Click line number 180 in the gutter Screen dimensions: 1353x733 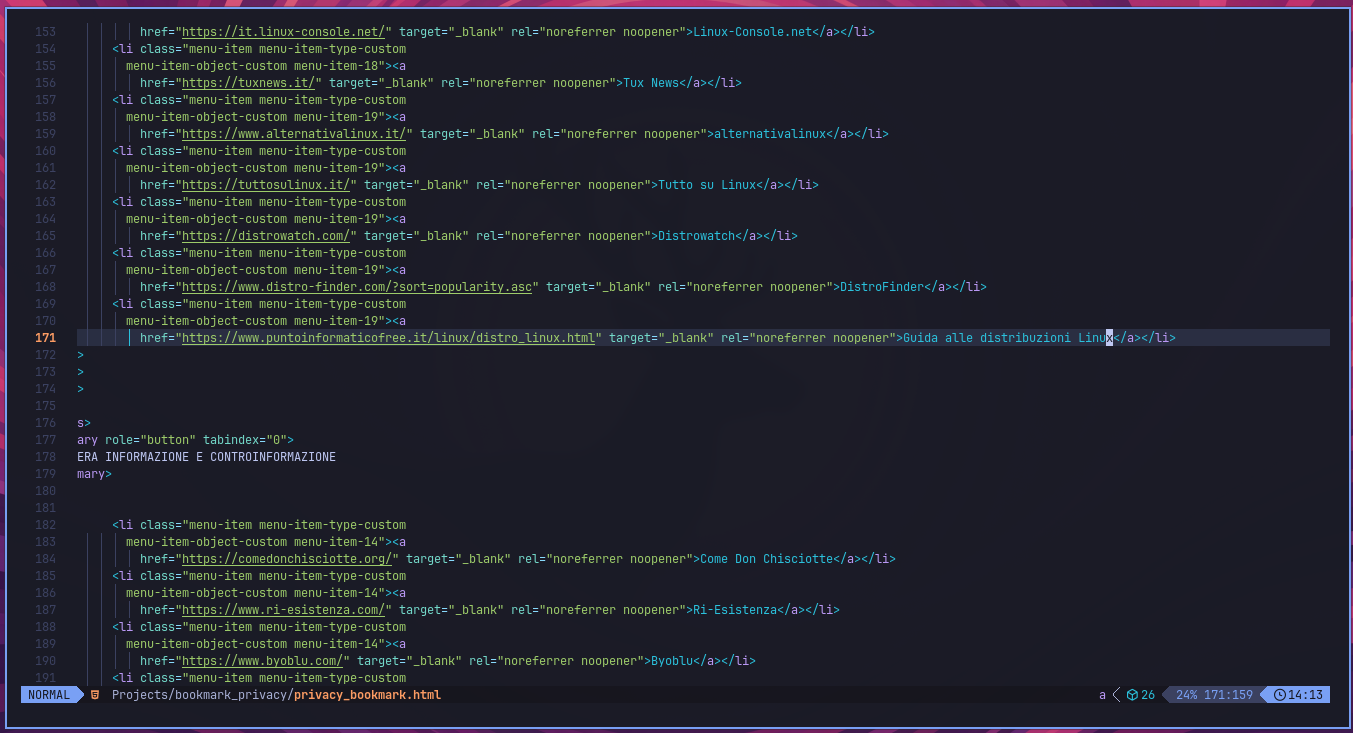[45, 491]
